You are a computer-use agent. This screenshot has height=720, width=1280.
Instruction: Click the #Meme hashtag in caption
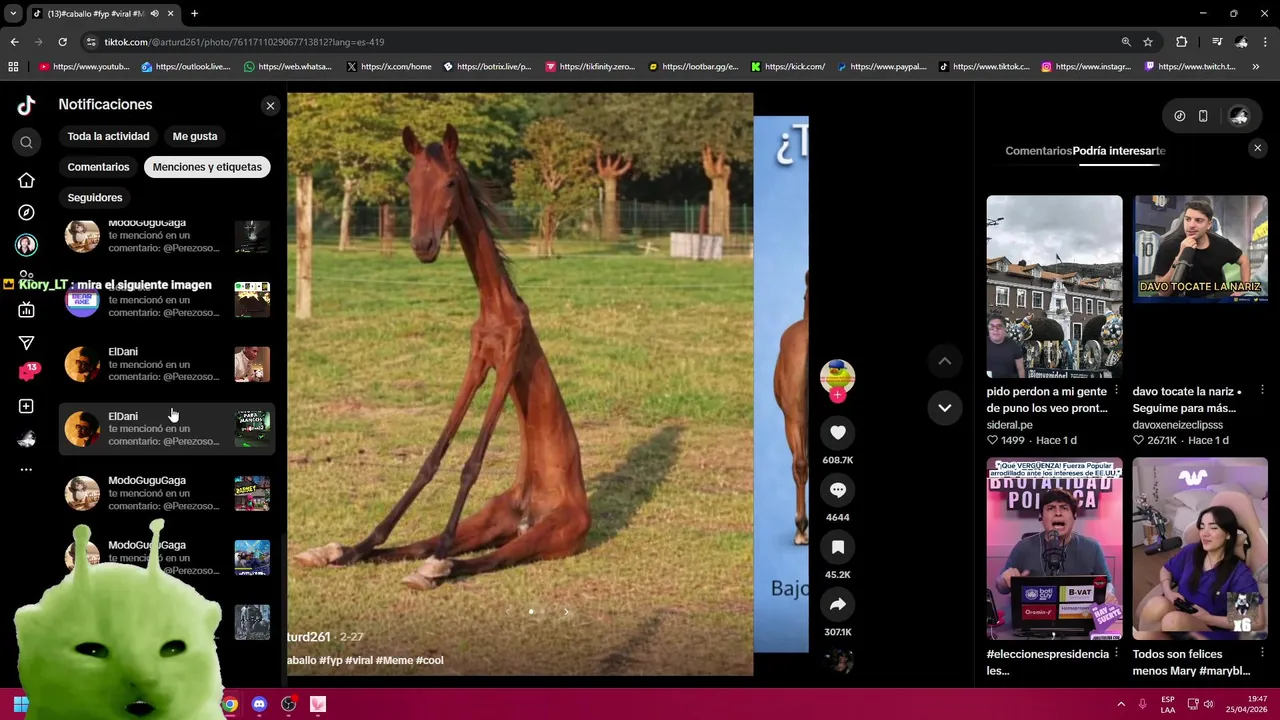coord(394,660)
